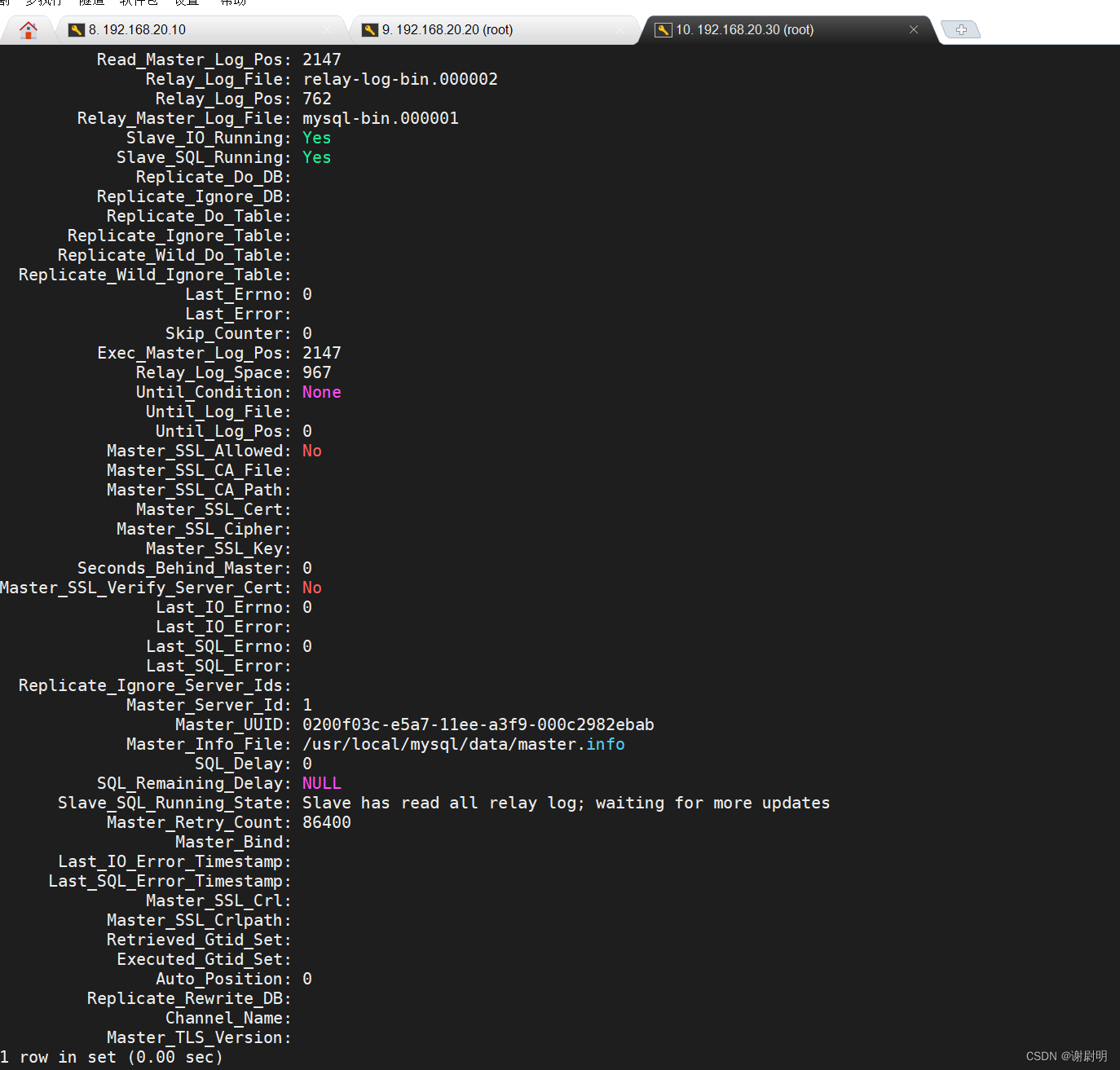The width and height of the screenshot is (1120, 1070).
Task: Click the mysql-bin.000001 value
Action: point(381,118)
